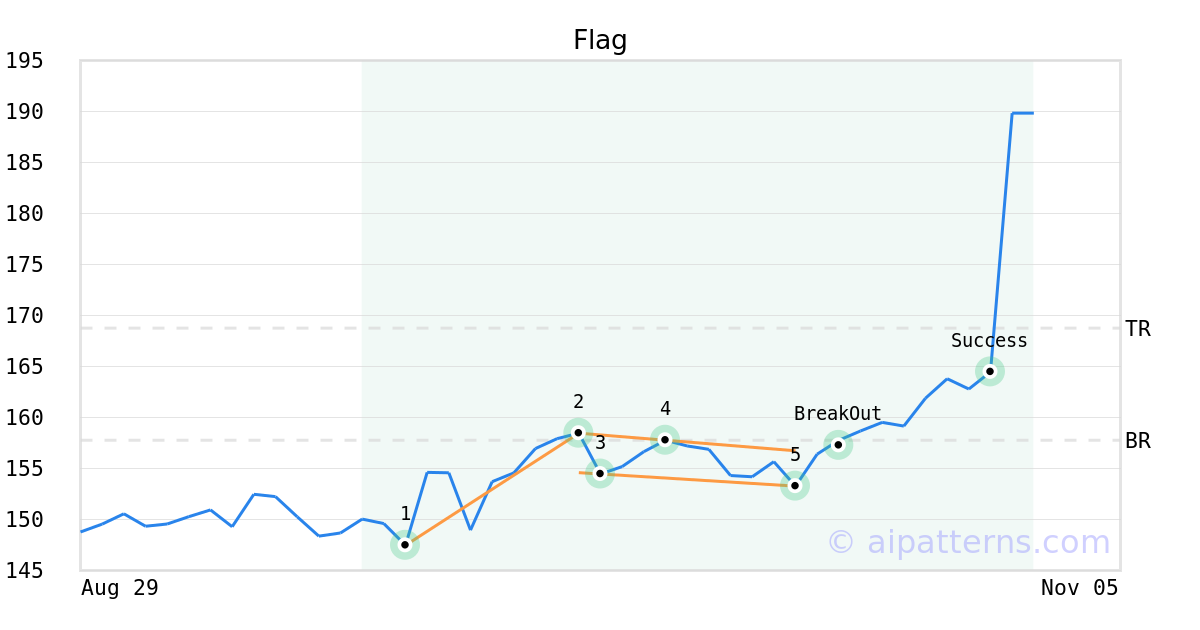1200x630 pixels.
Task: Click the Success marker dot
Action: (x=990, y=371)
